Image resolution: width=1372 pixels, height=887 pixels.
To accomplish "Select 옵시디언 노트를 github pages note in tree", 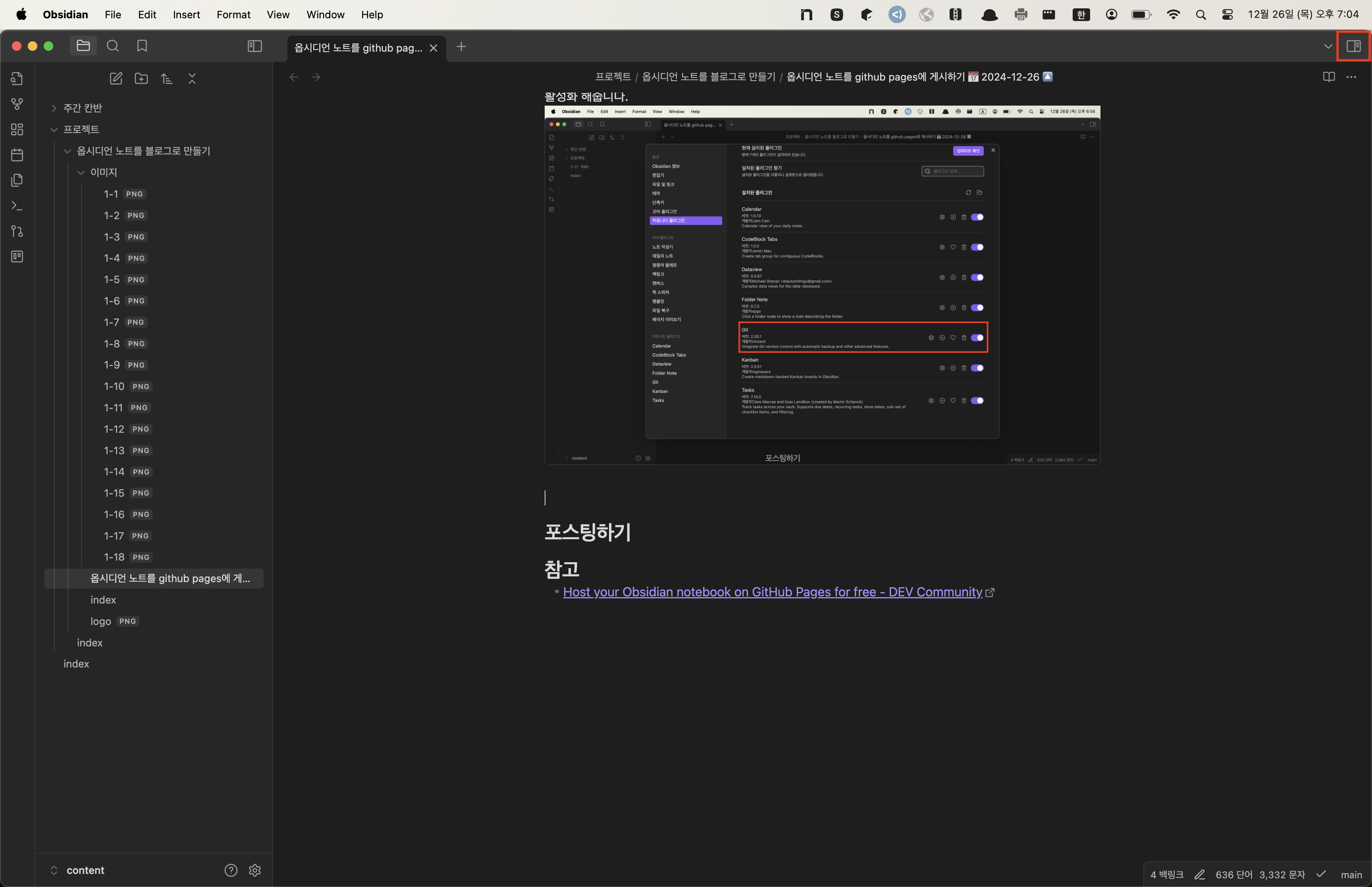I will coord(154,578).
